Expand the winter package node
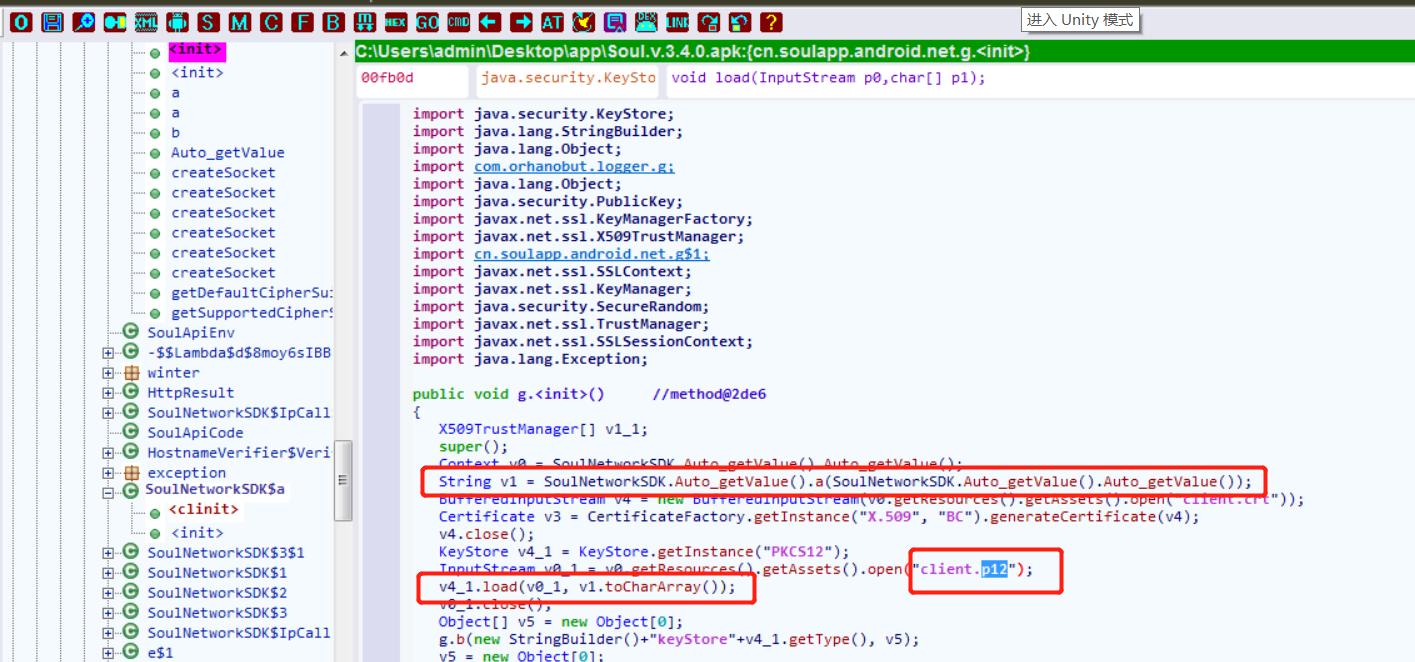Image resolution: width=1415 pixels, height=662 pixels. pyautogui.click(x=109, y=373)
